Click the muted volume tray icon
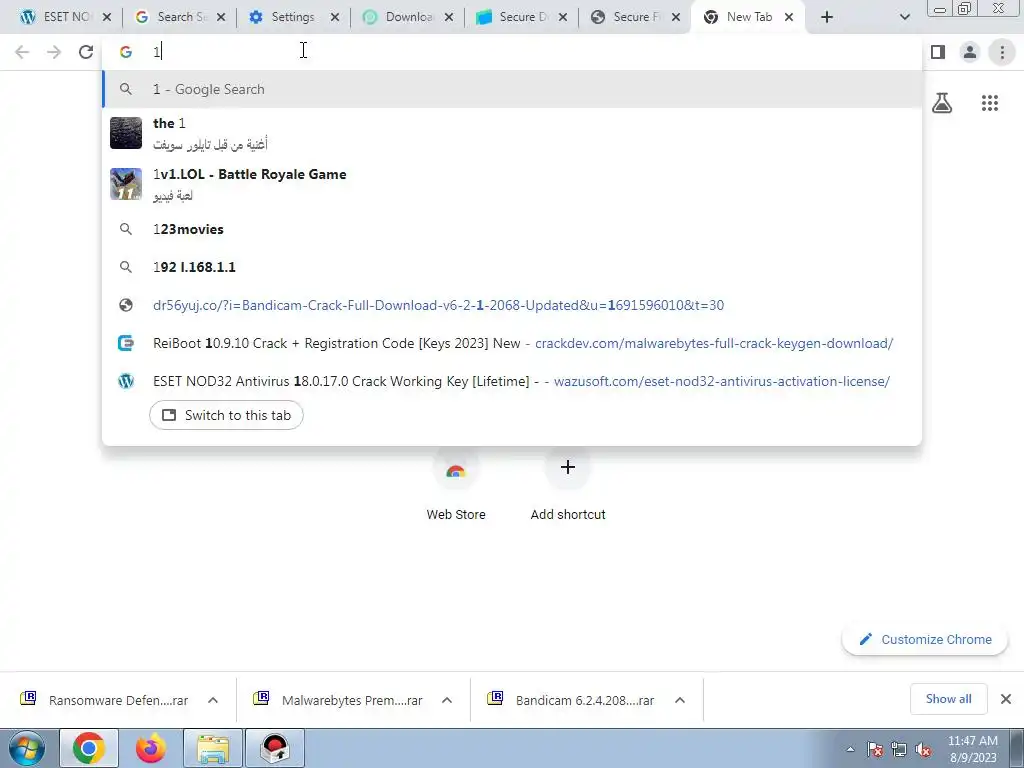Screen dimensions: 1024x768 pyautogui.click(x=923, y=749)
